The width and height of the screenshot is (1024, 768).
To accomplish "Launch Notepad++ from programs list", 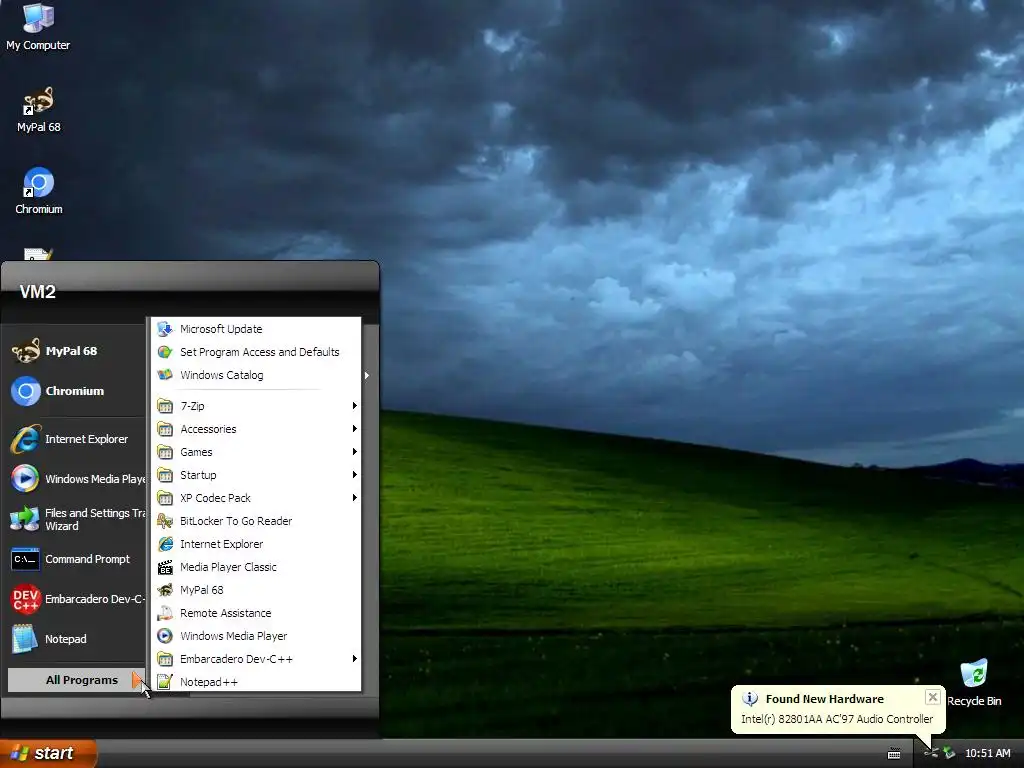I will [x=256, y=682].
